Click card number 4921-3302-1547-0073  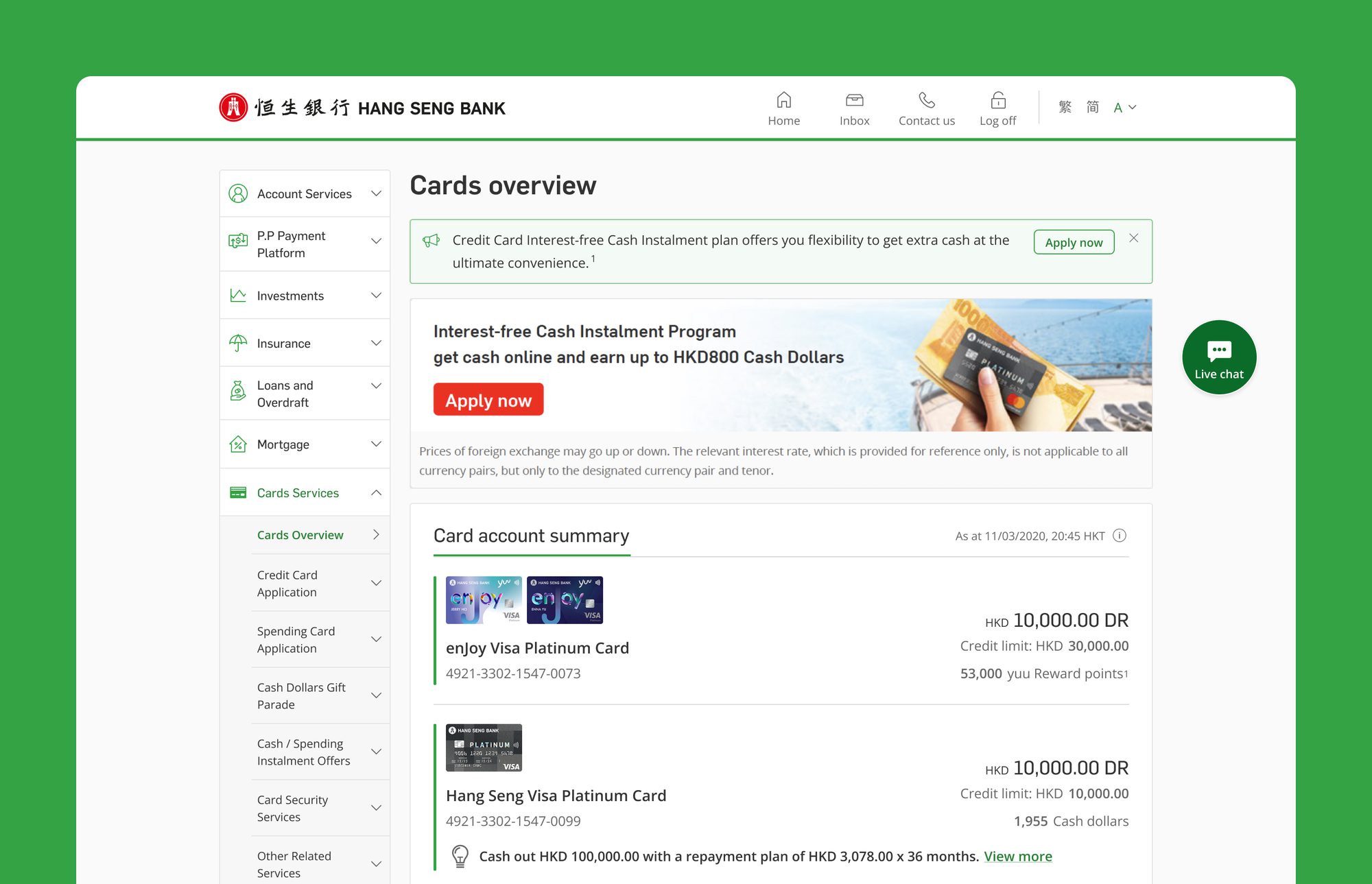pyautogui.click(x=513, y=673)
